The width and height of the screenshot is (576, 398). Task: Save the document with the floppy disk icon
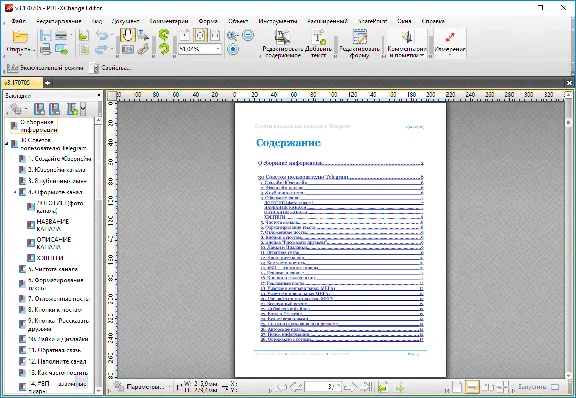pos(46,36)
